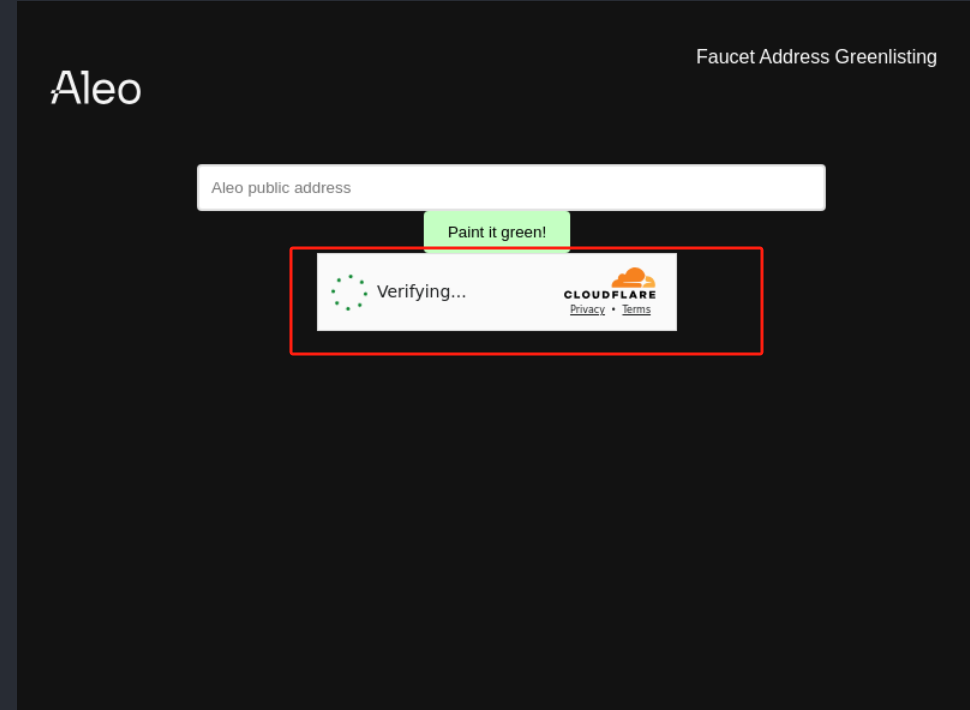Screen dimensions: 970x710
Task: Click the blank middle of the Cloudflare widget
Action: pyautogui.click(x=515, y=292)
